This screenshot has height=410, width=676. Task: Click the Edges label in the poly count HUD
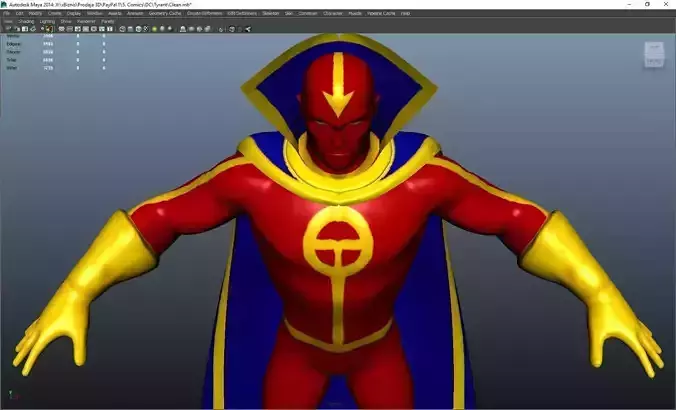(x=13, y=44)
